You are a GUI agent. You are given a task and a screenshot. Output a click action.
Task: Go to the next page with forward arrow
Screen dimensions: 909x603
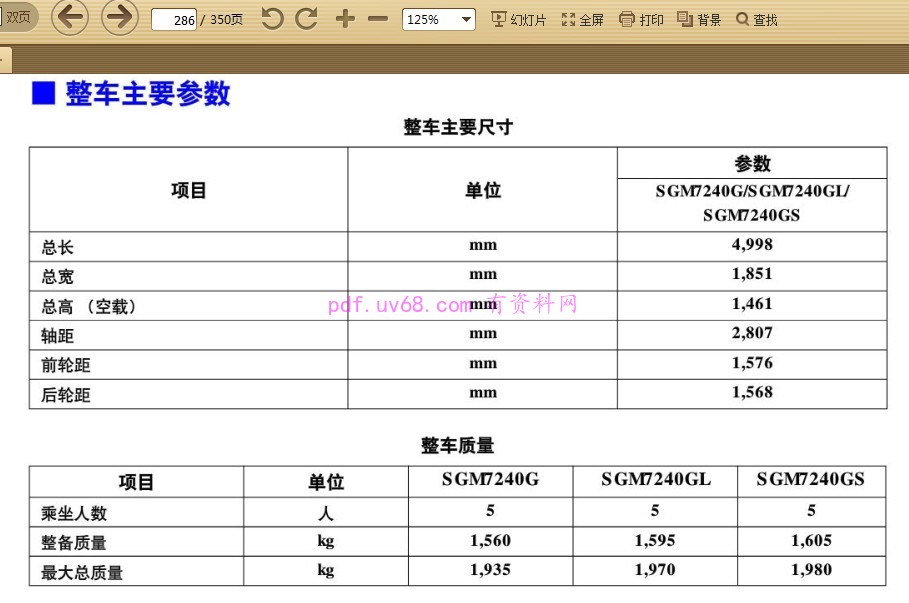pos(119,17)
